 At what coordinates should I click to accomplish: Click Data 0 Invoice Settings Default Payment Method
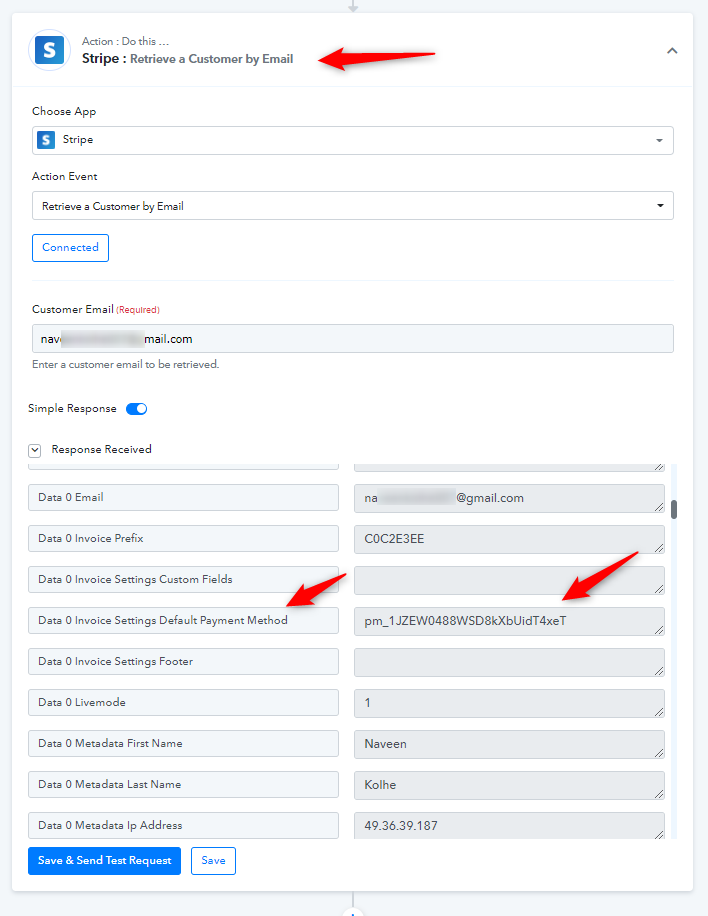pyautogui.click(x=183, y=620)
